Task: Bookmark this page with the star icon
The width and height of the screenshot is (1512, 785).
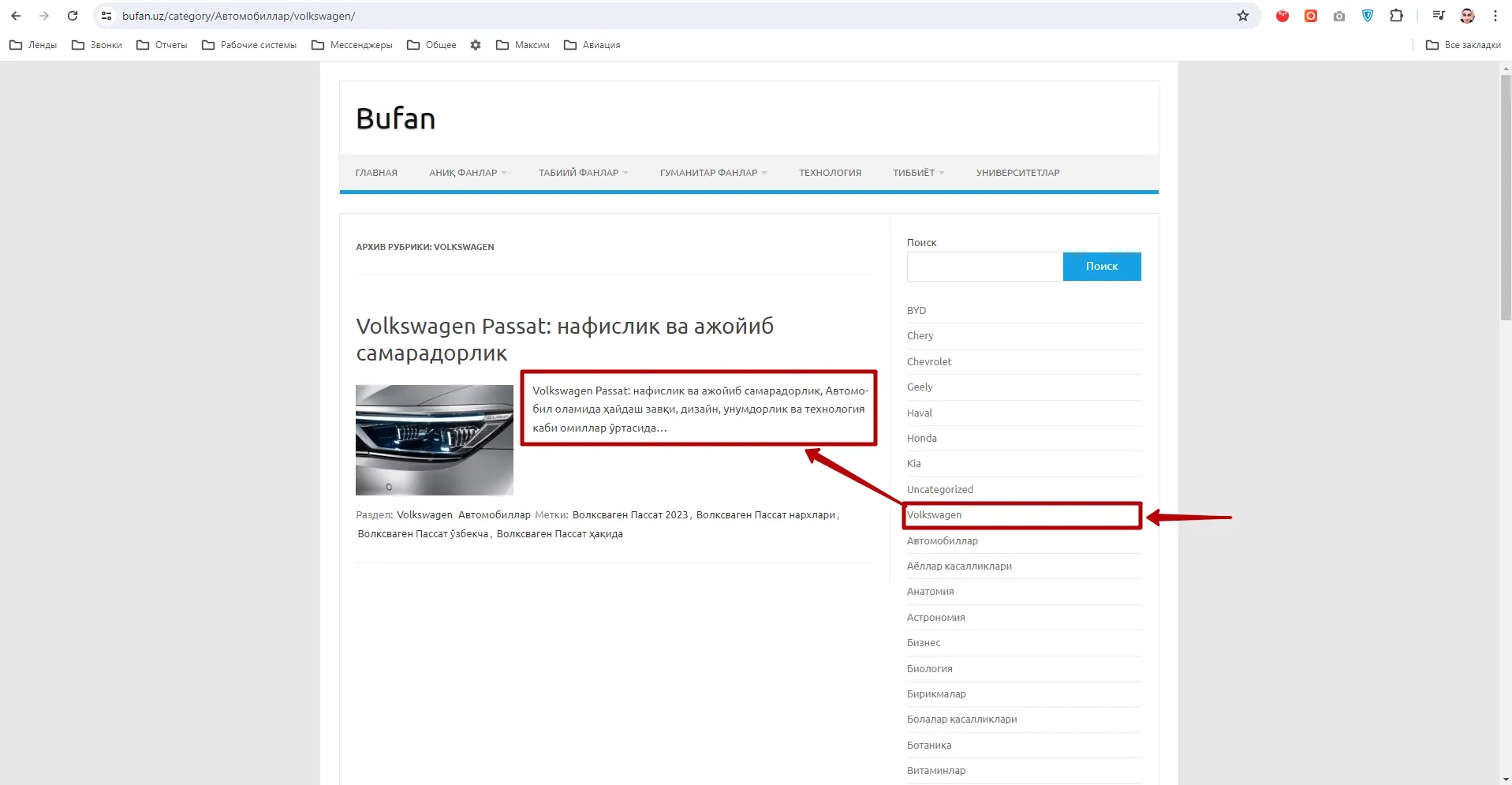Action: coord(1243,16)
